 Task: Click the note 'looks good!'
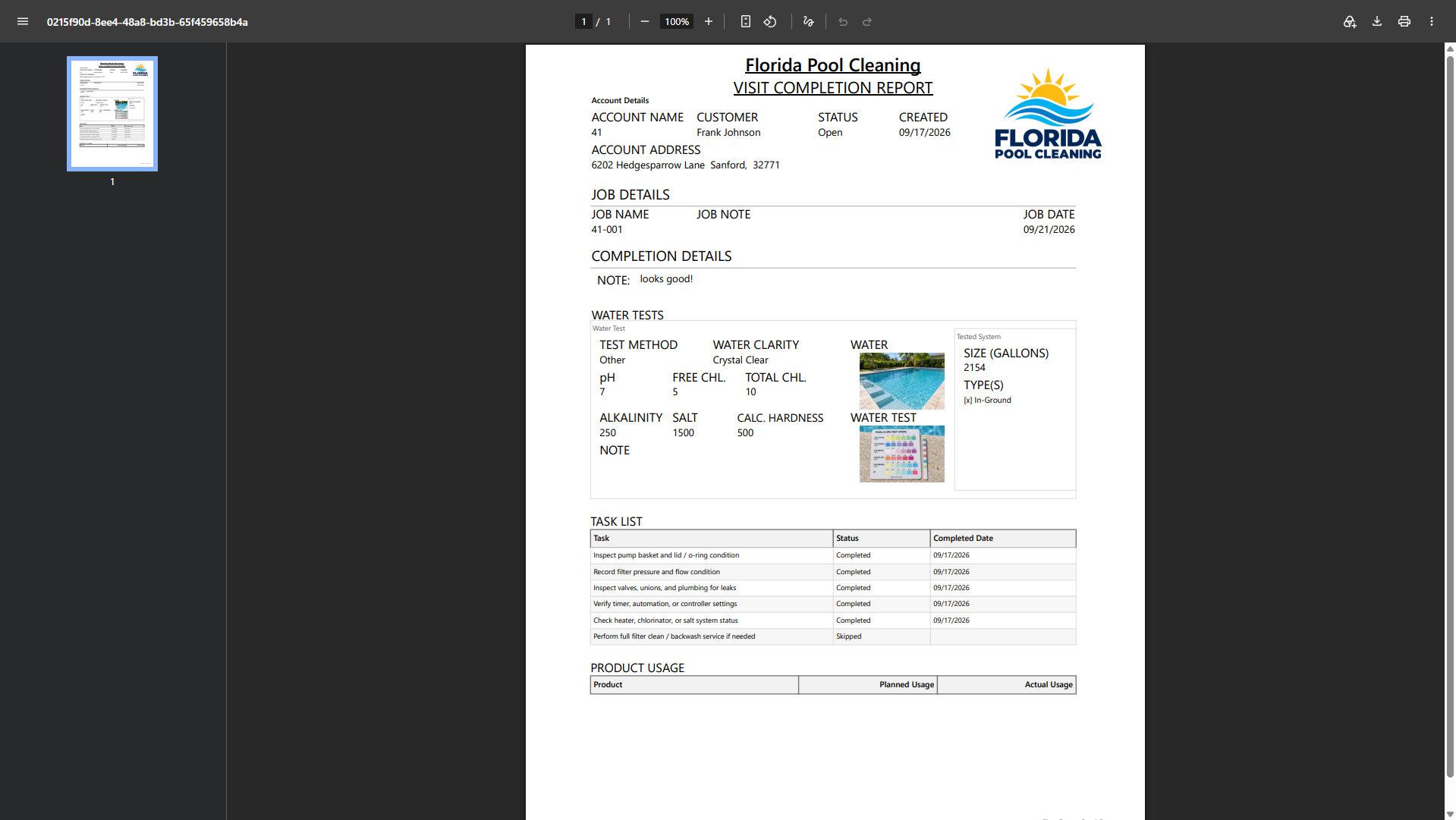pos(666,279)
